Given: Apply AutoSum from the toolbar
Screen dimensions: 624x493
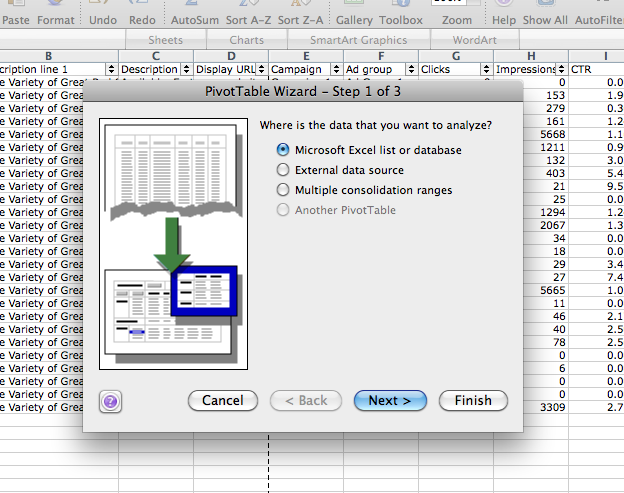Looking at the screenshot, I should click(195, 13).
